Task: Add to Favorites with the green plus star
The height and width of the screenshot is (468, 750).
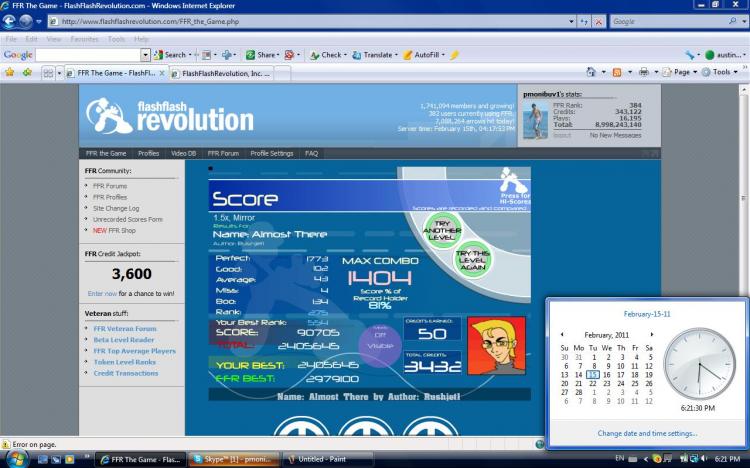Action: click(x=27, y=72)
